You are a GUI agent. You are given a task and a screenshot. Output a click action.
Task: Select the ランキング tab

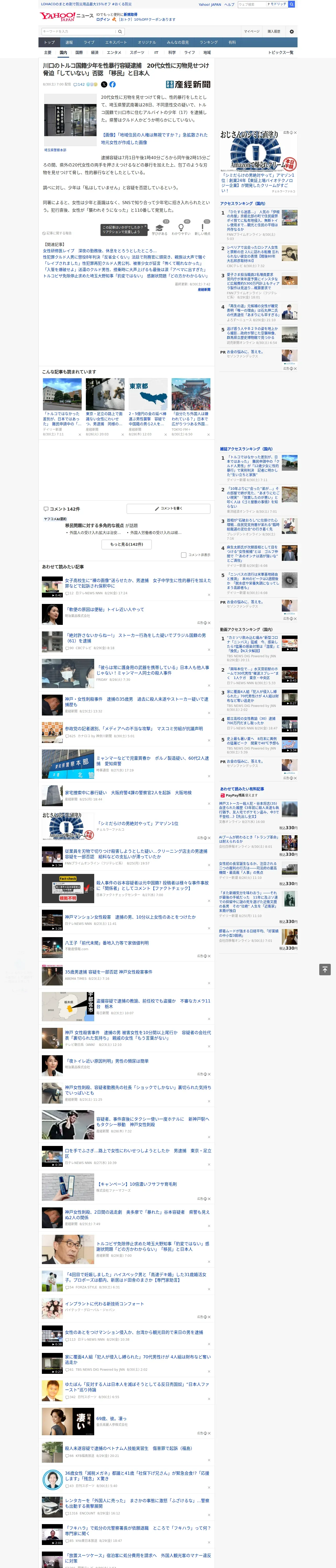click(209, 43)
